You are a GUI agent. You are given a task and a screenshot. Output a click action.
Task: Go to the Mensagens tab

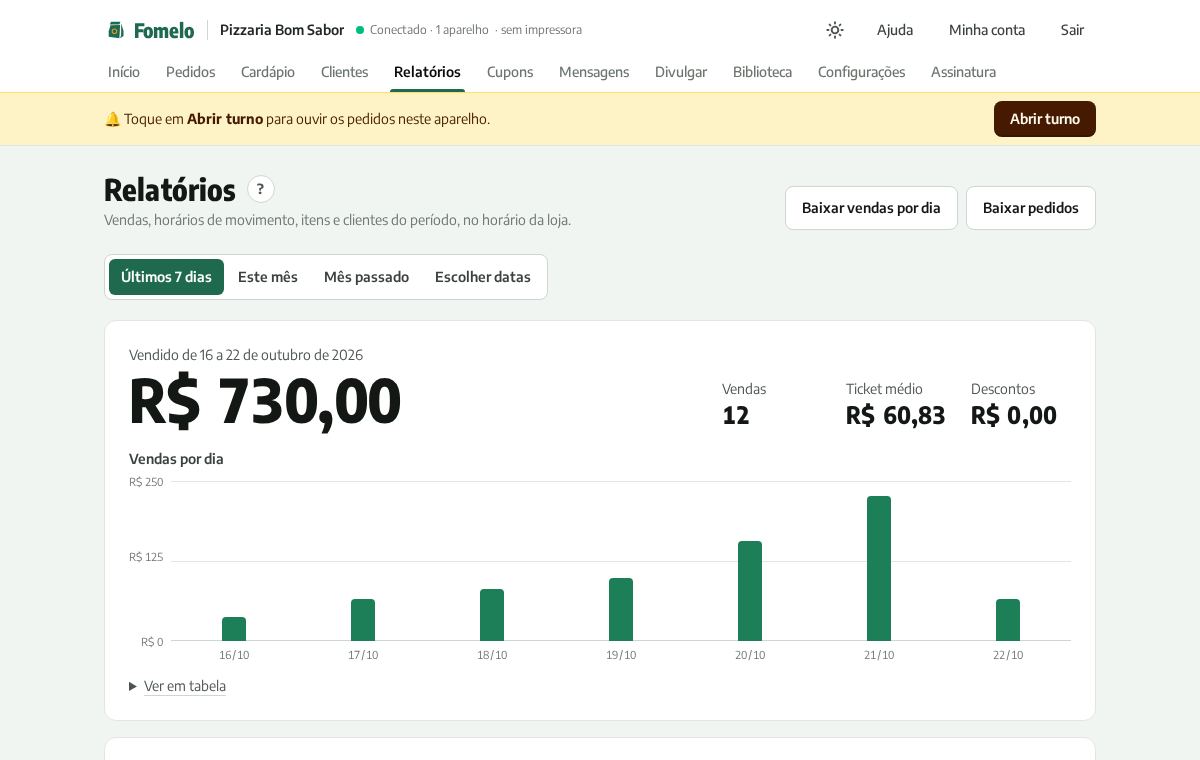coord(594,72)
